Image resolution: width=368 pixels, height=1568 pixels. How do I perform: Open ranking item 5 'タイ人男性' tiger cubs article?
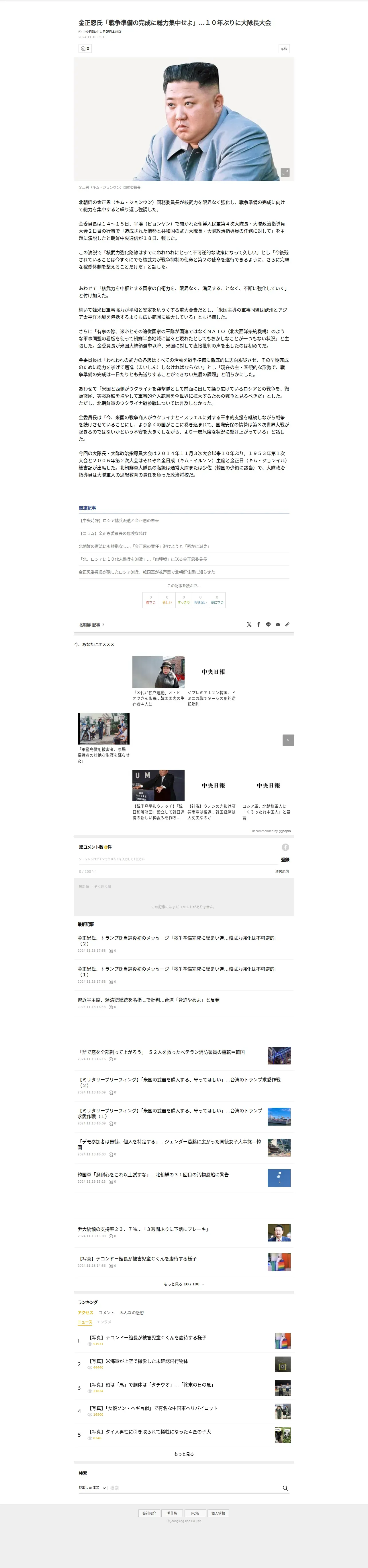tap(149, 1432)
